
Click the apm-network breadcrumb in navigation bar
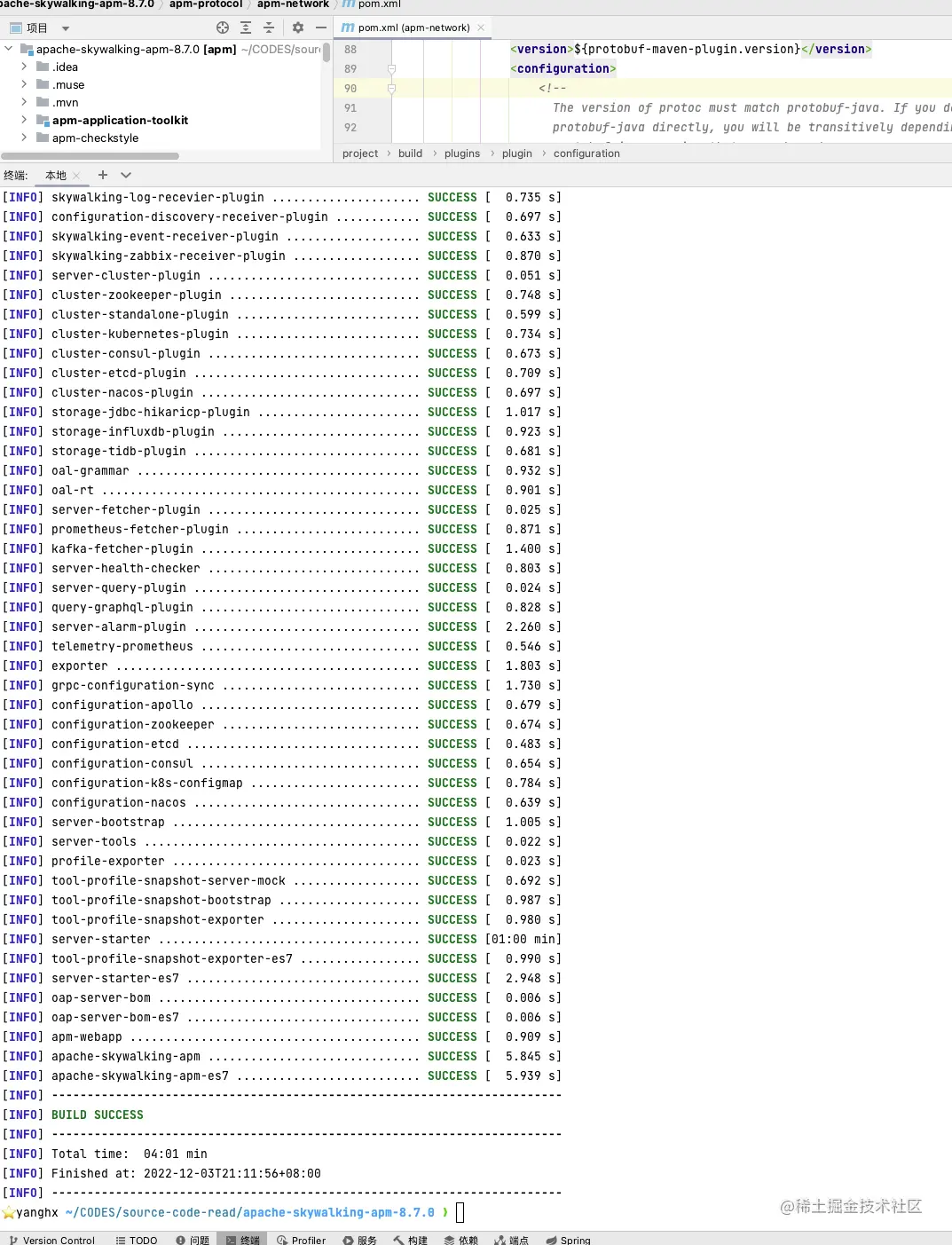(293, 4)
